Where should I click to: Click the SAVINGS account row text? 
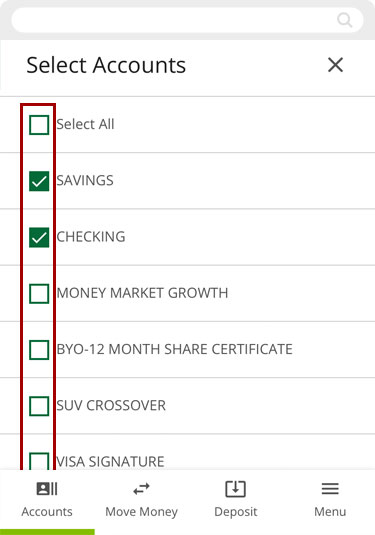click(x=85, y=180)
